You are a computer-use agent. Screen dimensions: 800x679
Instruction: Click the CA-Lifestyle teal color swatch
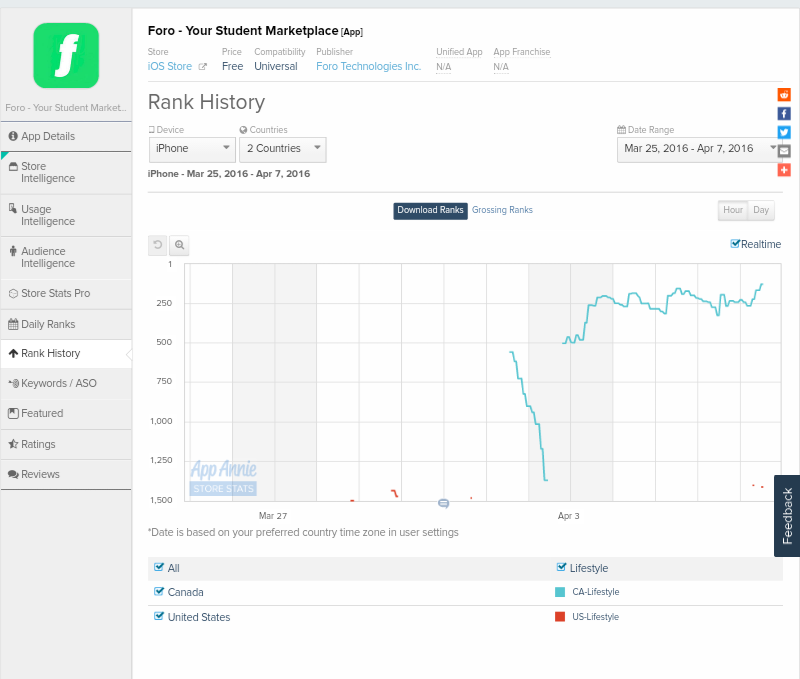[560, 592]
